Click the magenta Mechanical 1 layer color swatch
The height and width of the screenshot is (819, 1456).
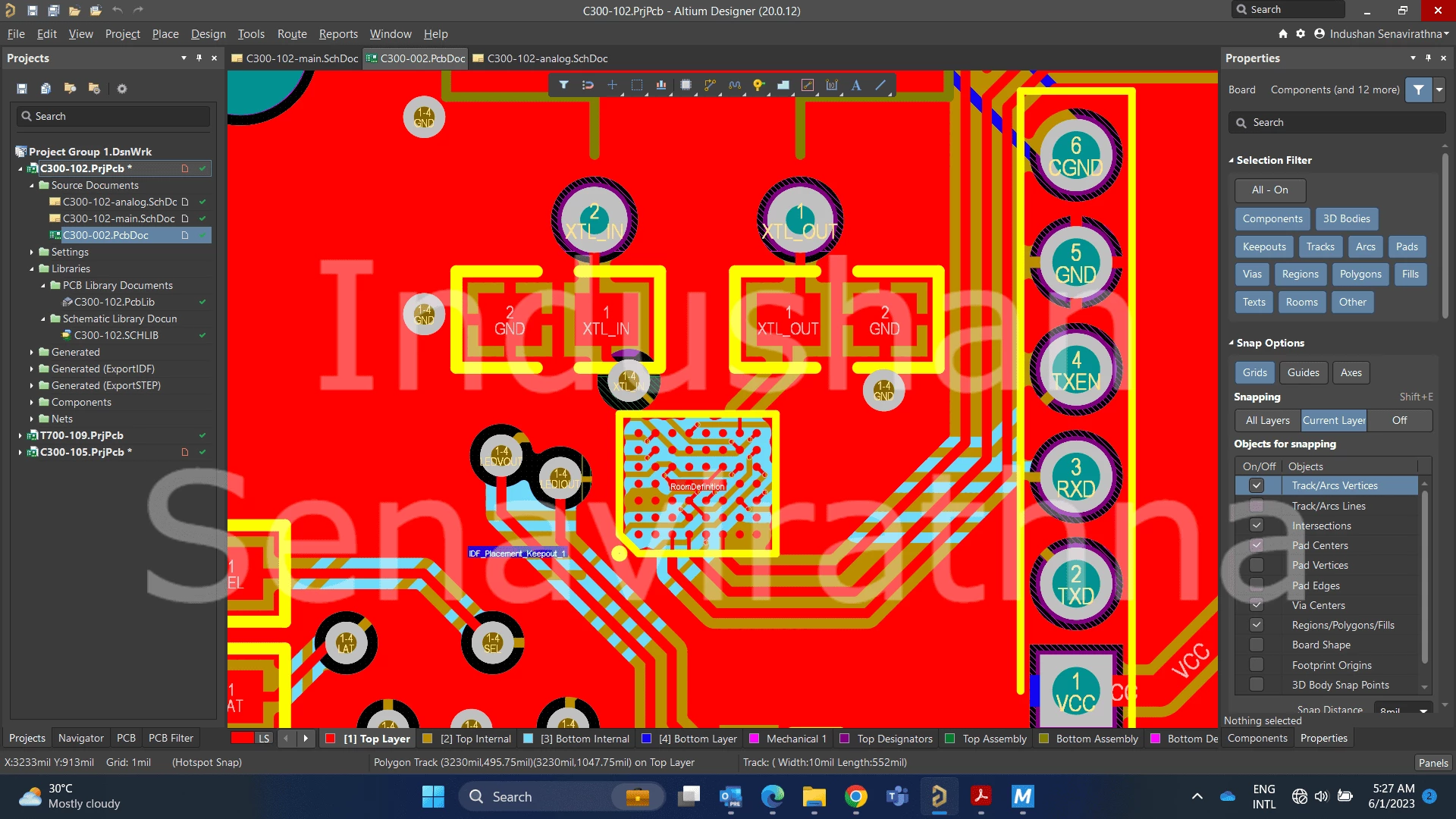click(x=755, y=739)
